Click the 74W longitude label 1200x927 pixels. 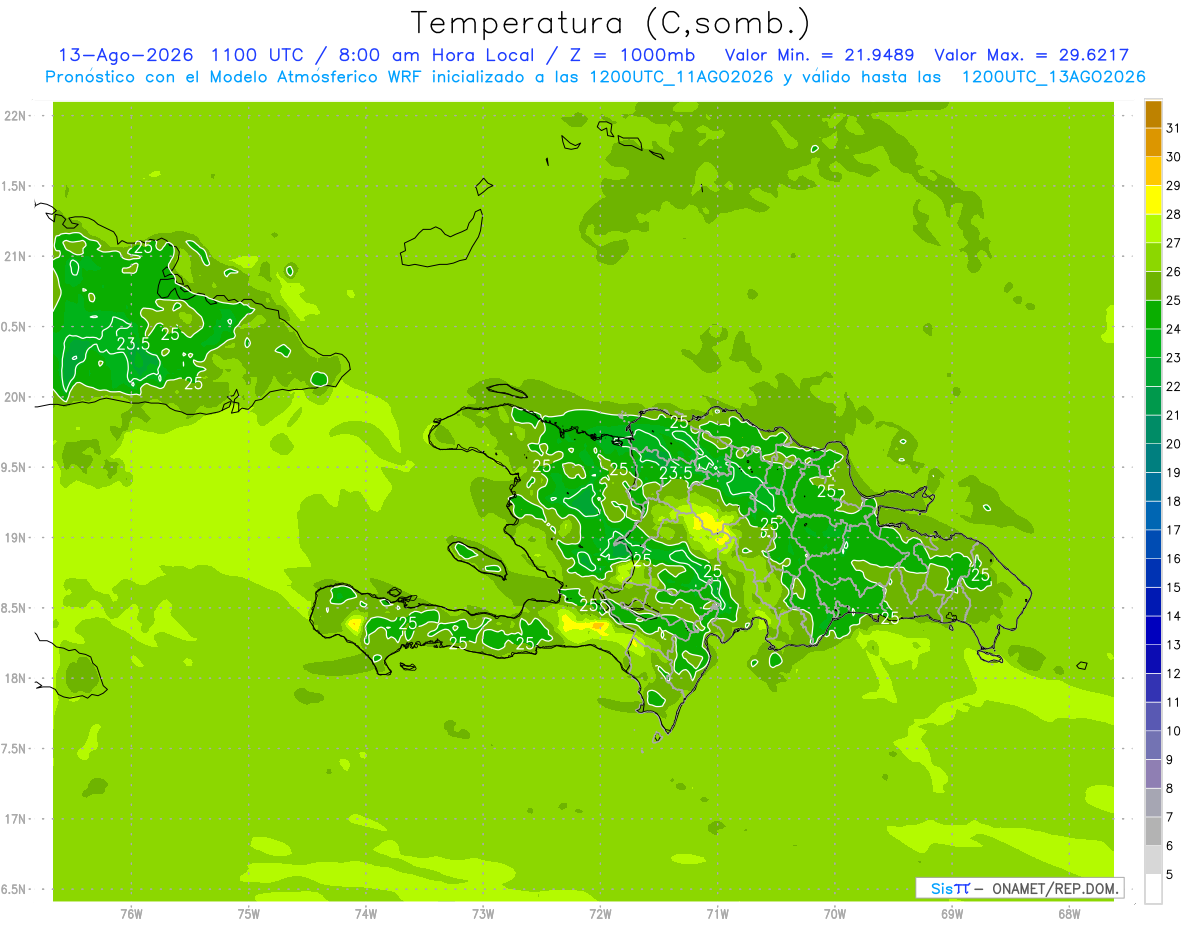366,913
